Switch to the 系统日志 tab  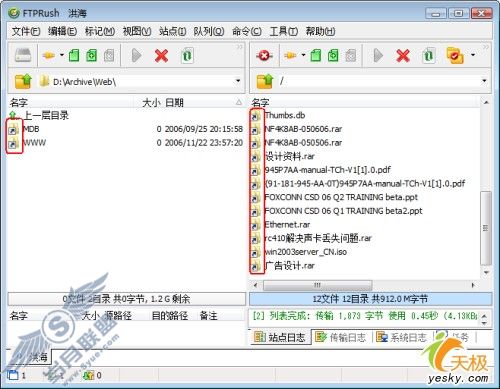(x=401, y=337)
